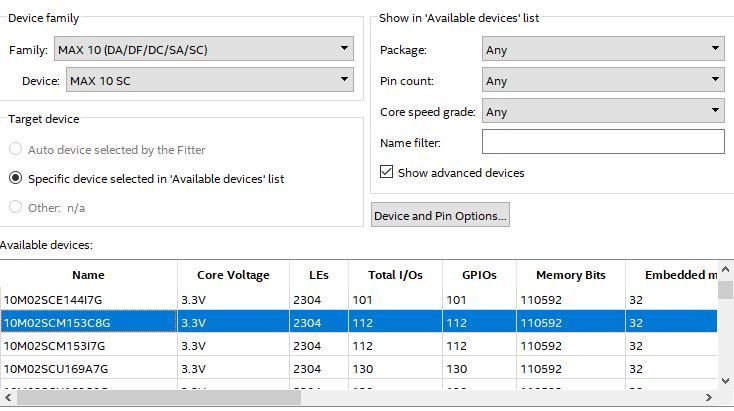Select 'Auto device selected by the Fitter' radio
734x411 pixels.
coord(16,150)
